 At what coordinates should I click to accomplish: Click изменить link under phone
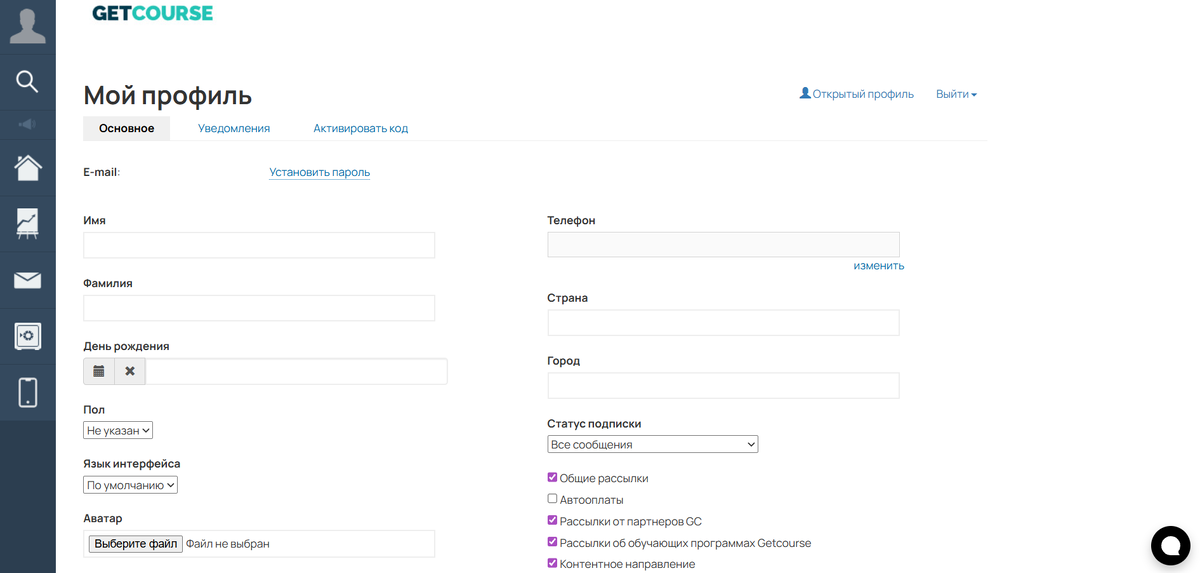(879, 266)
